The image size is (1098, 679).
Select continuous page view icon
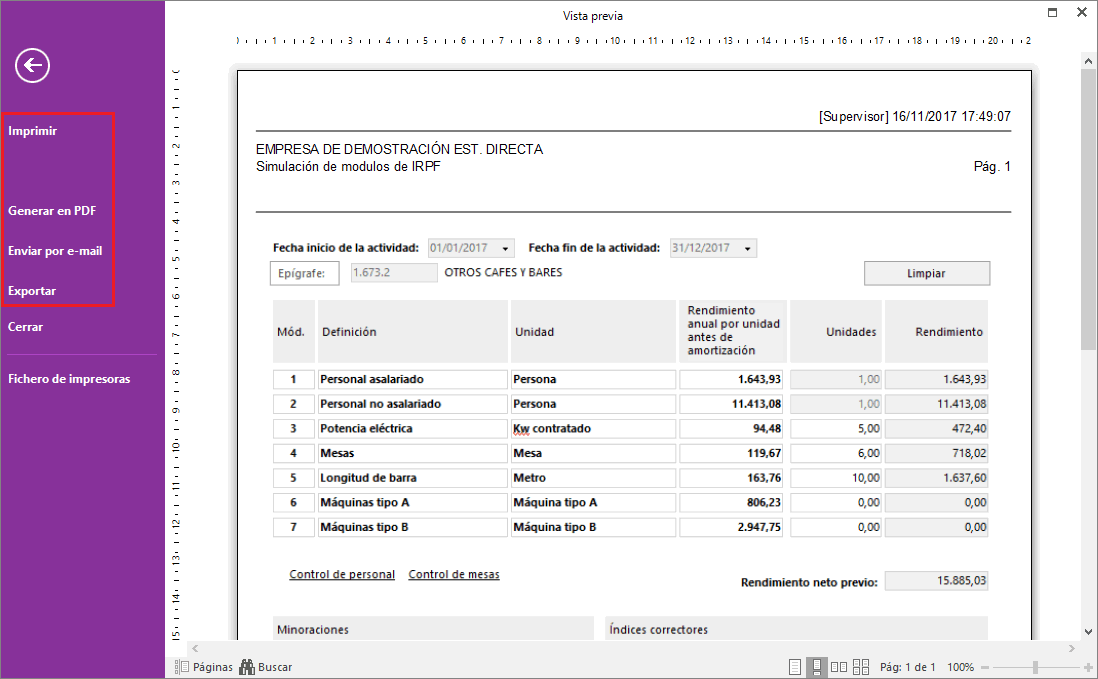tap(816, 667)
